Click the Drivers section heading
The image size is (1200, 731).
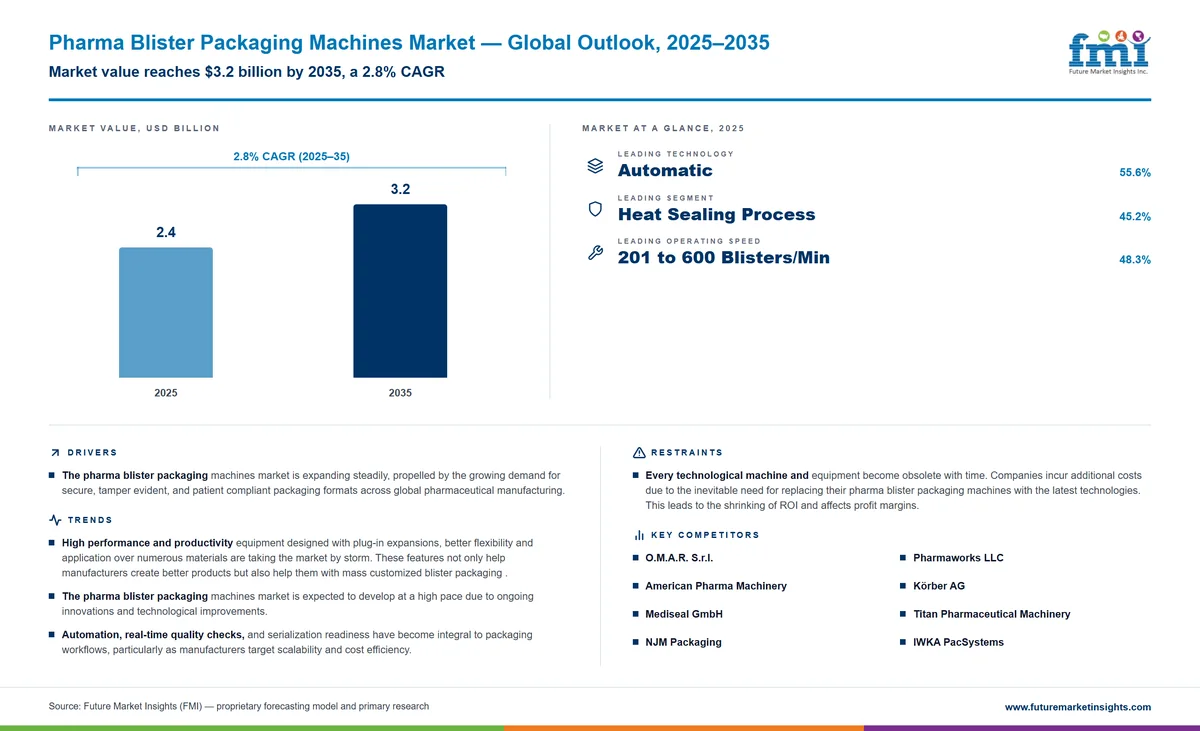(x=92, y=453)
